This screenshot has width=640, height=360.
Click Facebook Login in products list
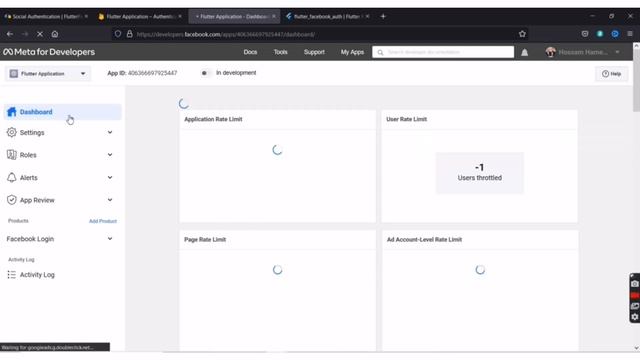point(30,239)
